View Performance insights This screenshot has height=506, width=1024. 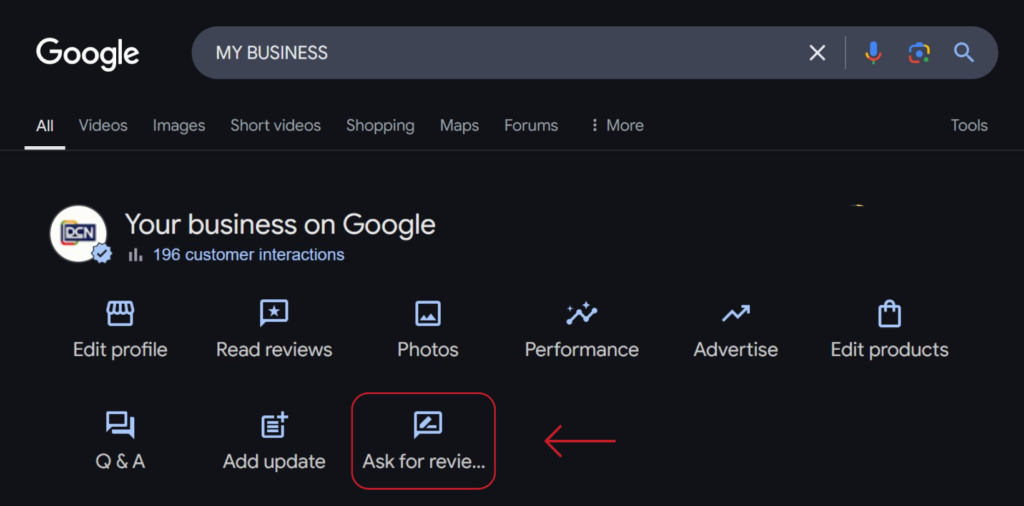coord(581,329)
